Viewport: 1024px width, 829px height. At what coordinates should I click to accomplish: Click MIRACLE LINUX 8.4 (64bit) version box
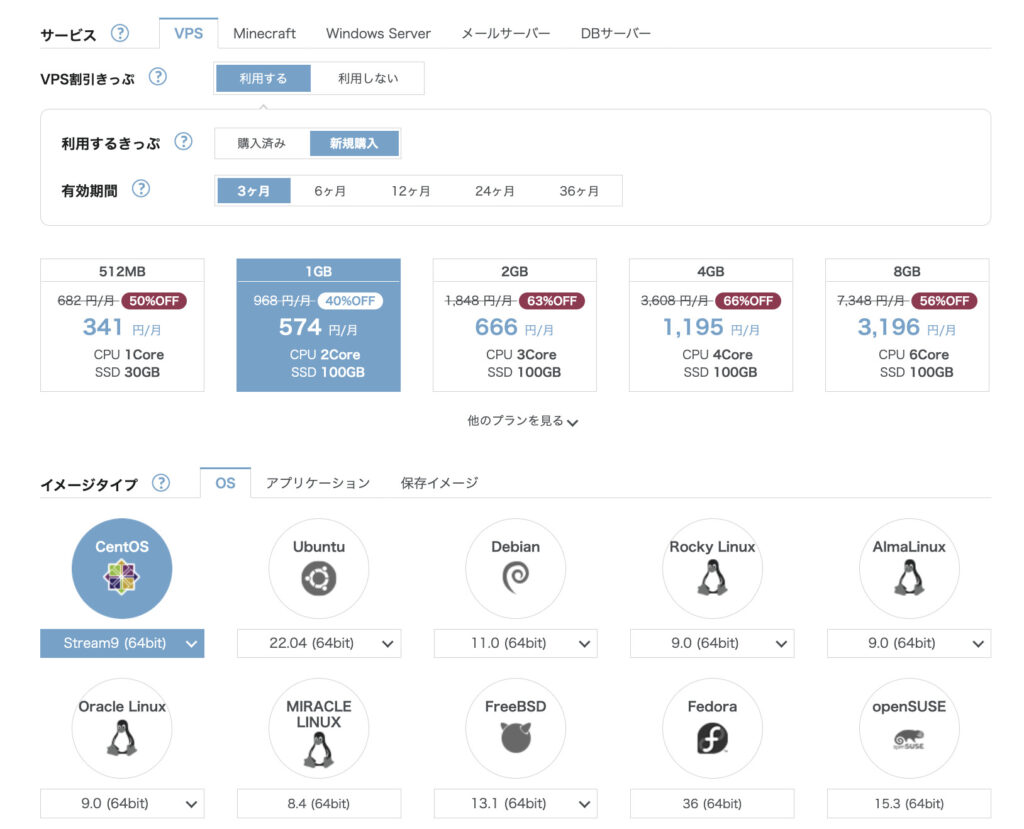pos(319,804)
